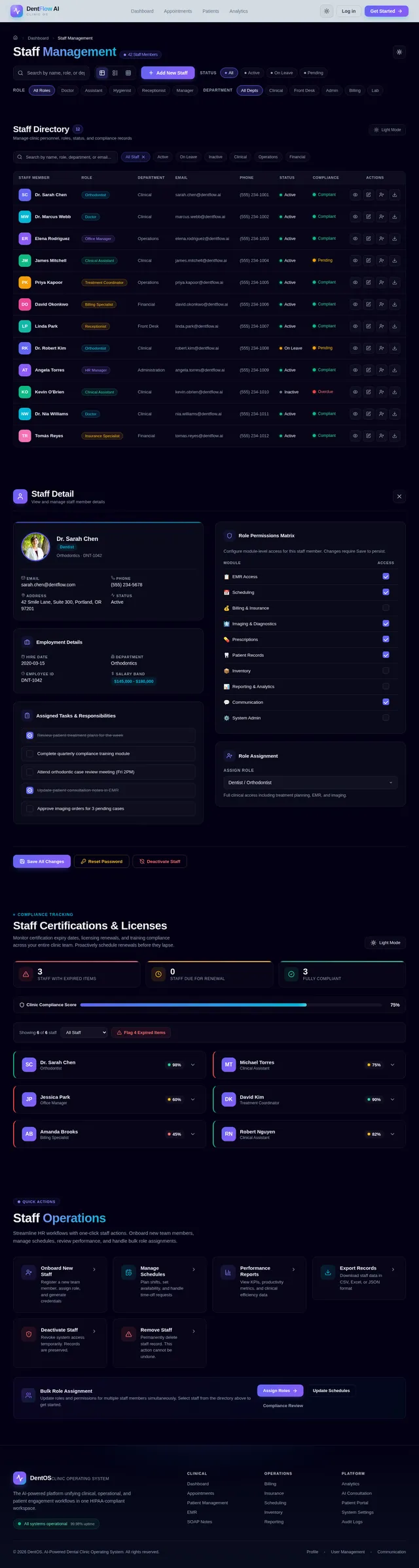
Task: Open the Appointments nav item
Action: tap(178, 11)
